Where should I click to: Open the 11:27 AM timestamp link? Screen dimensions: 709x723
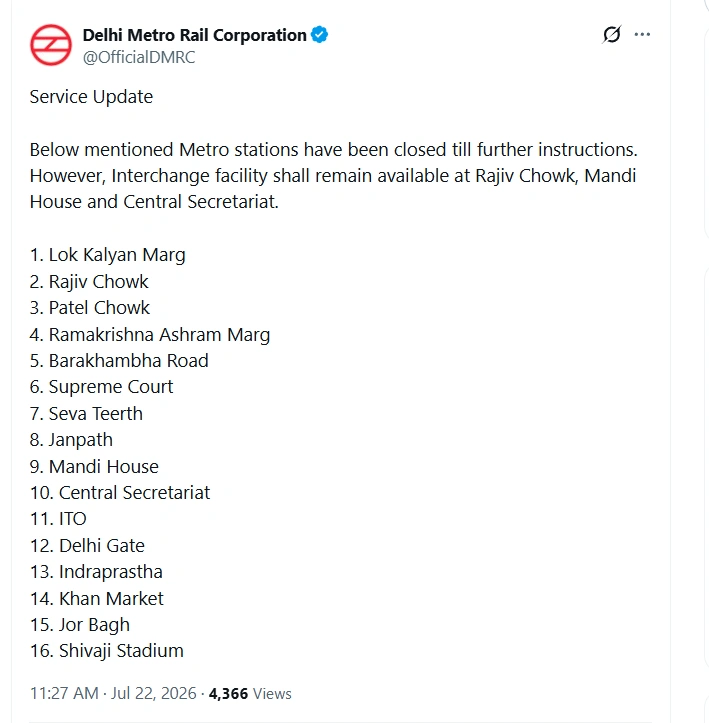pyautogui.click(x=64, y=693)
